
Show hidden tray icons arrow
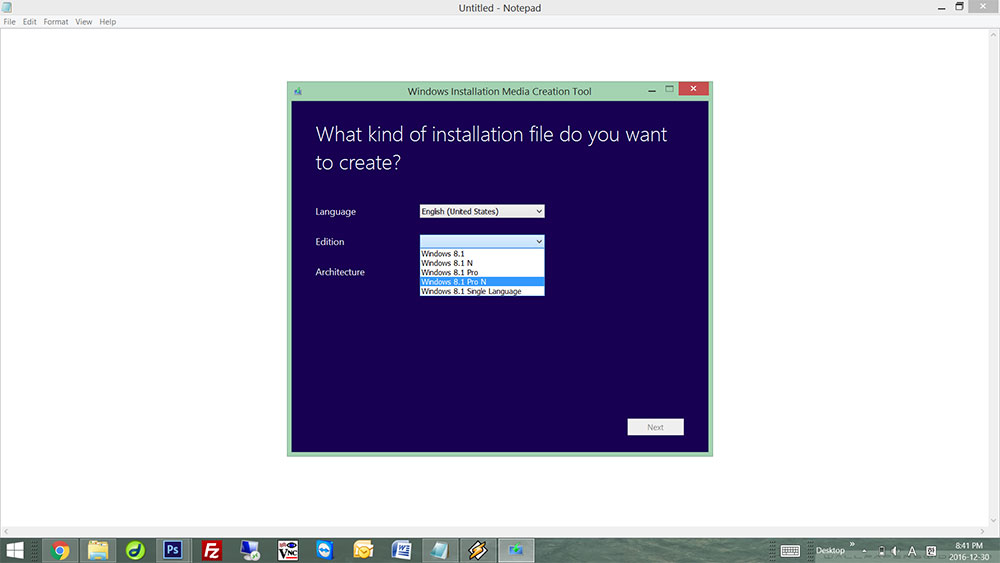(865, 551)
